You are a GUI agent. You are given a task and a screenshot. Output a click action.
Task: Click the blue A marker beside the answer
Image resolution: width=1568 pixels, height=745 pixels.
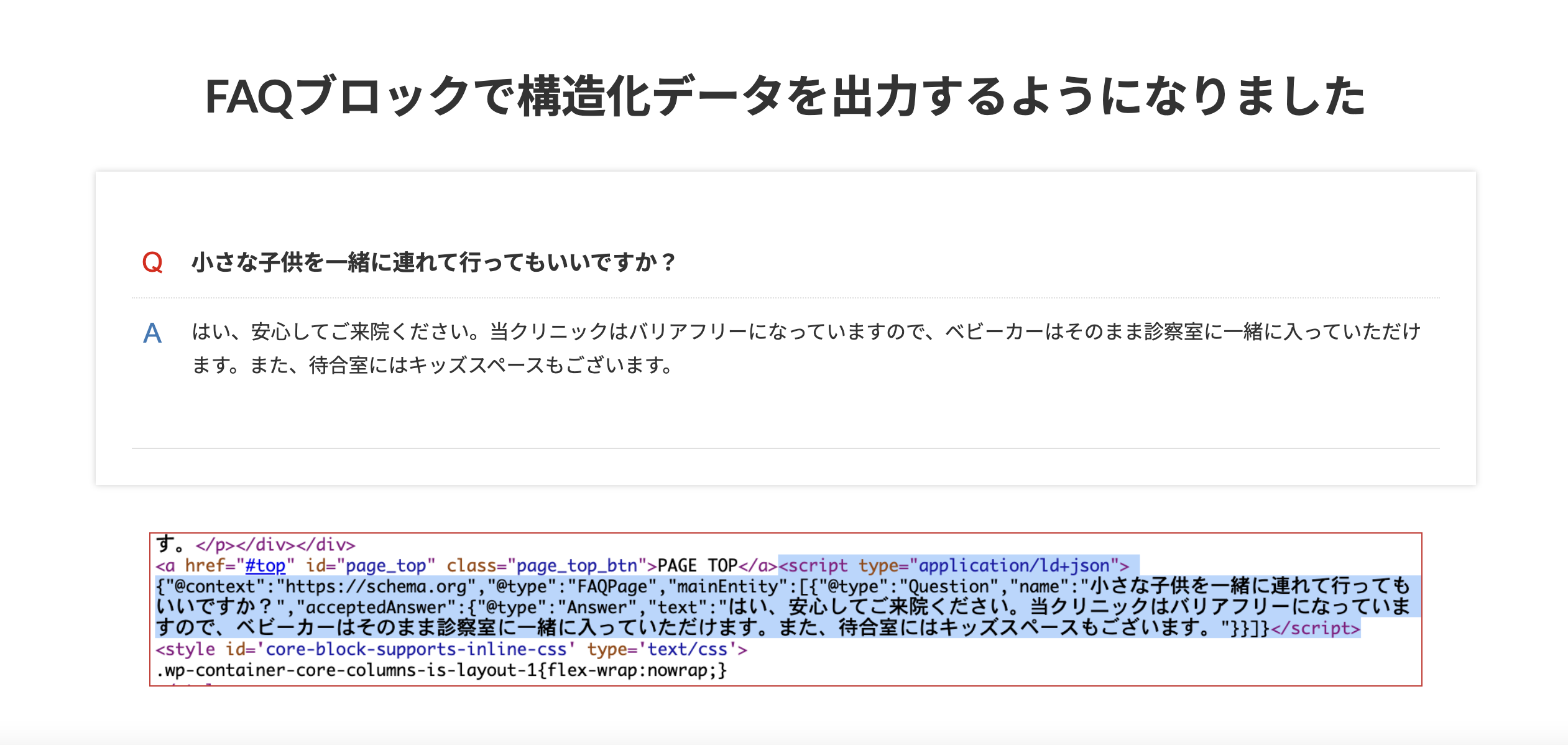[x=151, y=333]
